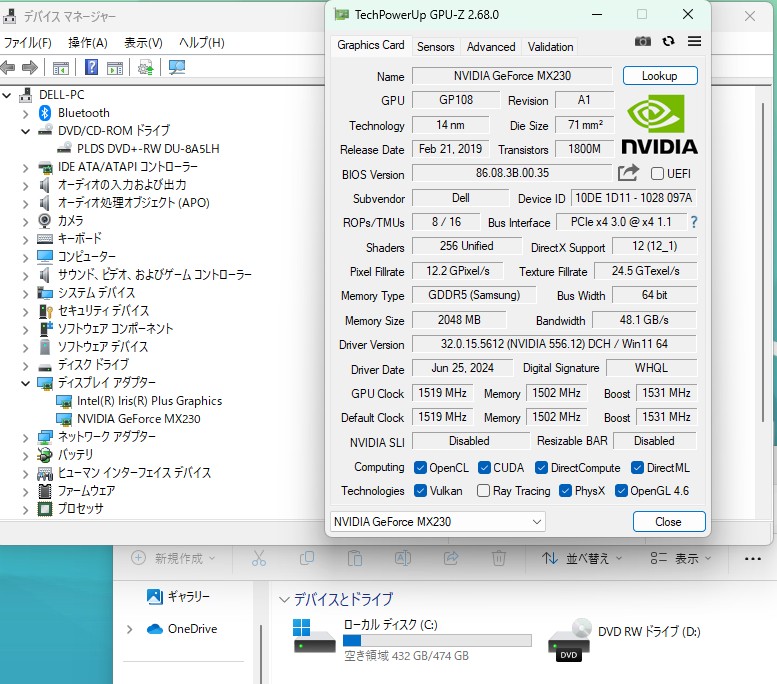Click the 新規作成 button in Explorer
This screenshot has height=684, width=777.
[172, 558]
